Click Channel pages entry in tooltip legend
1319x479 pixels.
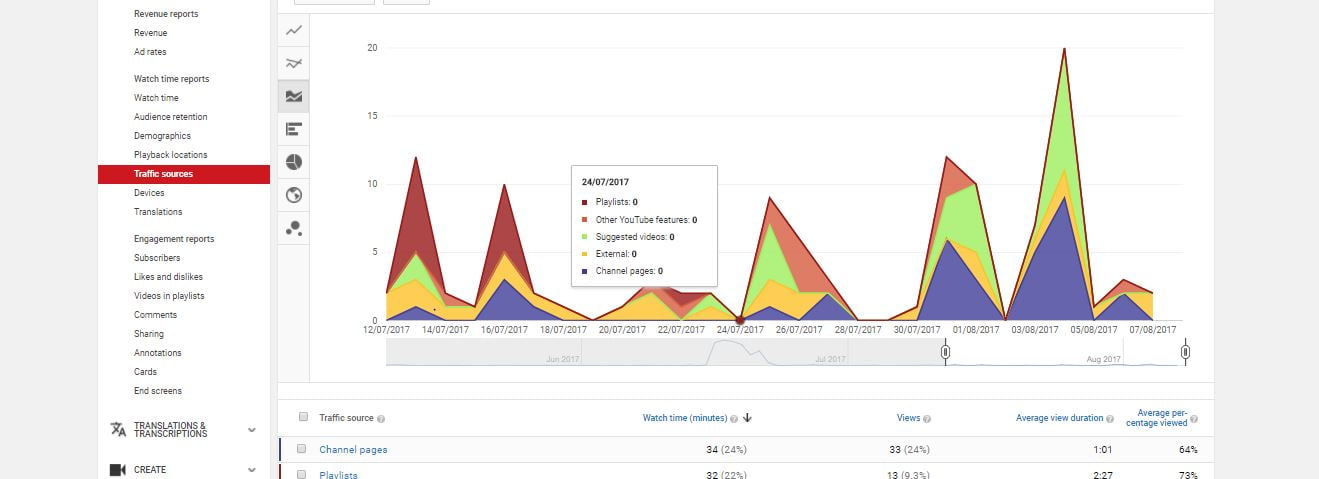[x=622, y=271]
